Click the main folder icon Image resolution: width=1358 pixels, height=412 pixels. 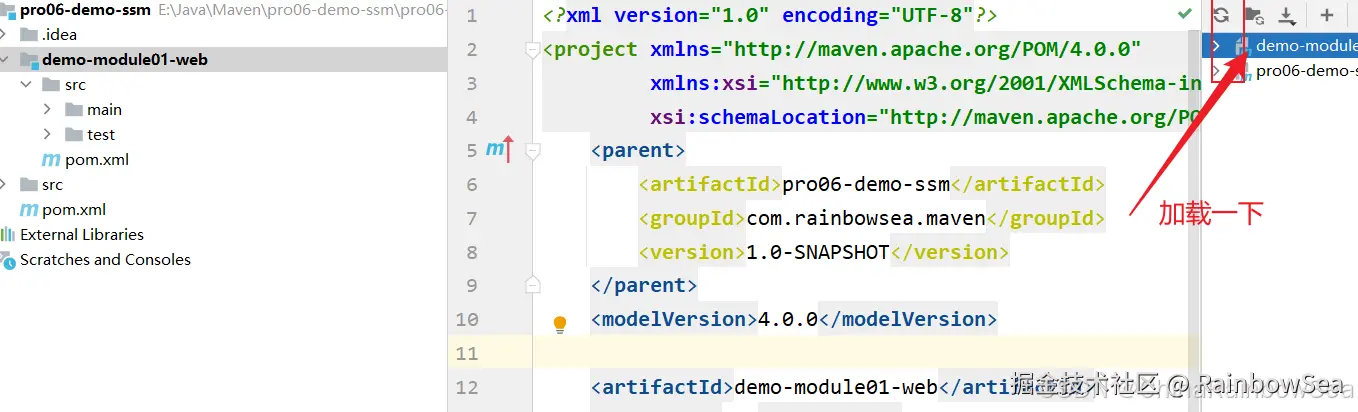[x=74, y=110]
